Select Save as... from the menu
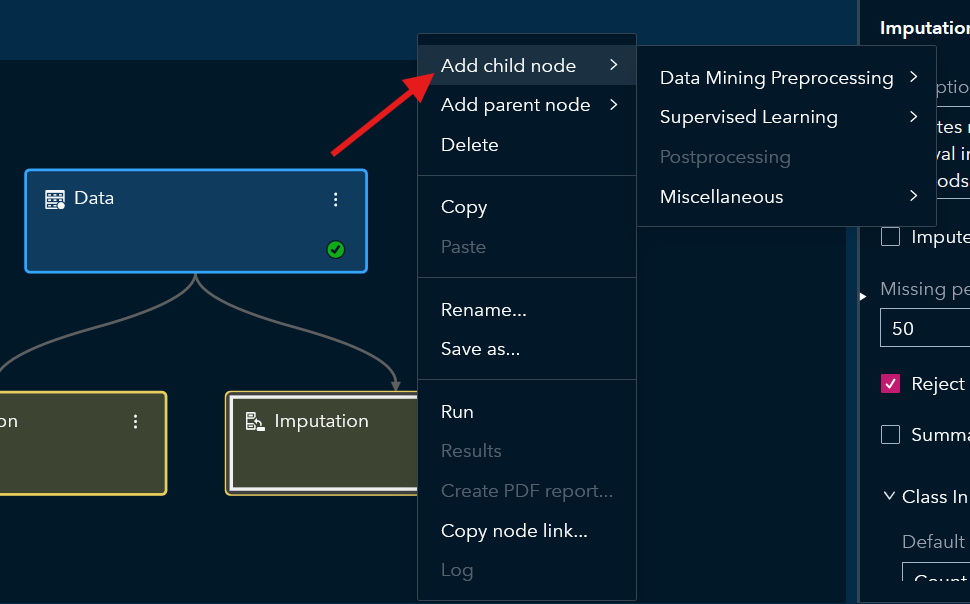 point(480,349)
